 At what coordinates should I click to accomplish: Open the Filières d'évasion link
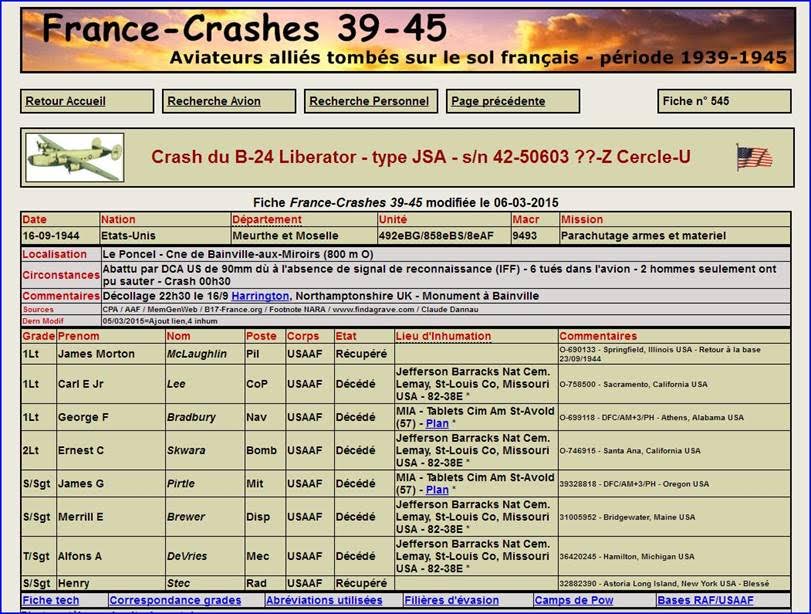451,600
